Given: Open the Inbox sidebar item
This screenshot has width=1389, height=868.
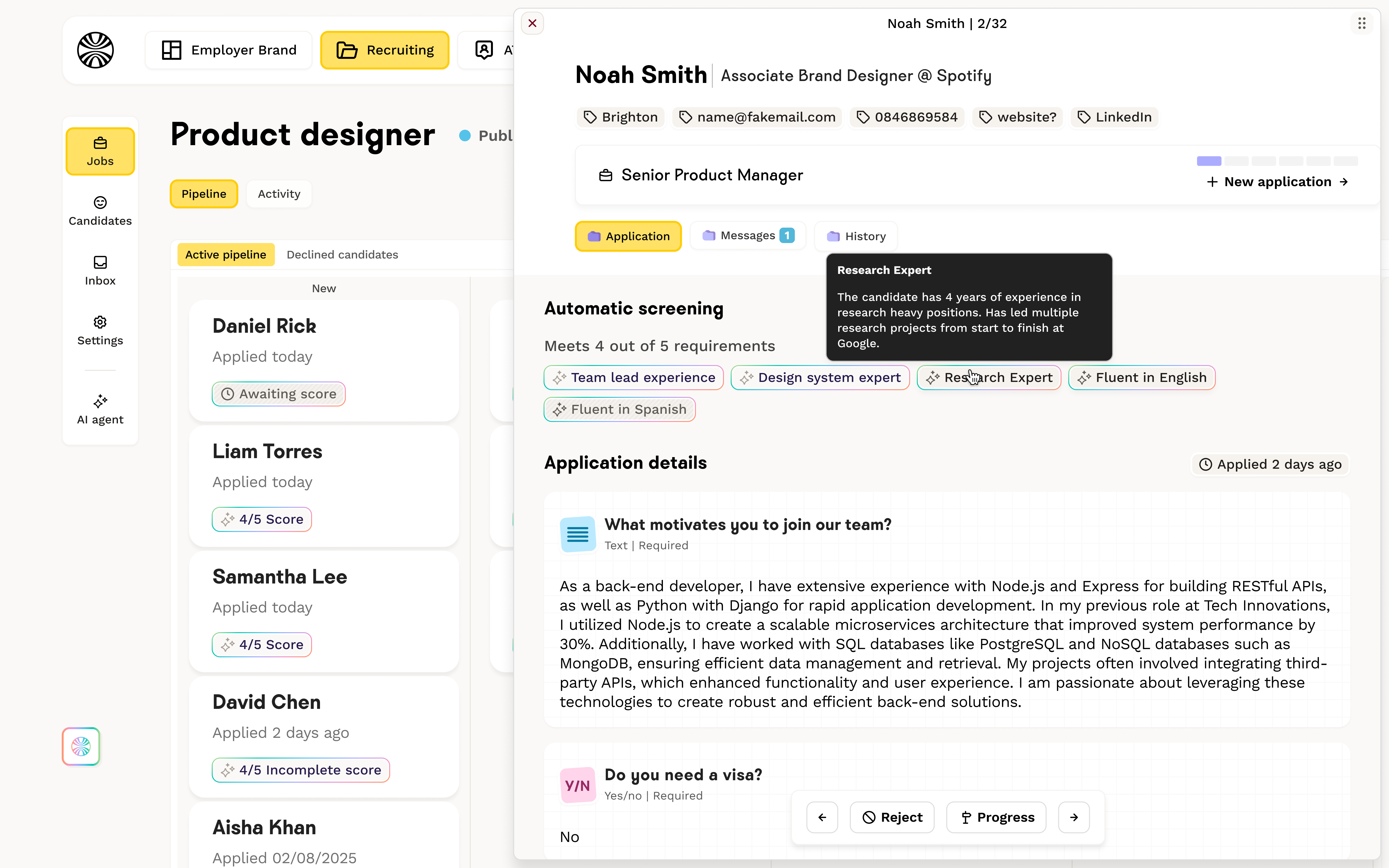Looking at the screenshot, I should (x=100, y=271).
